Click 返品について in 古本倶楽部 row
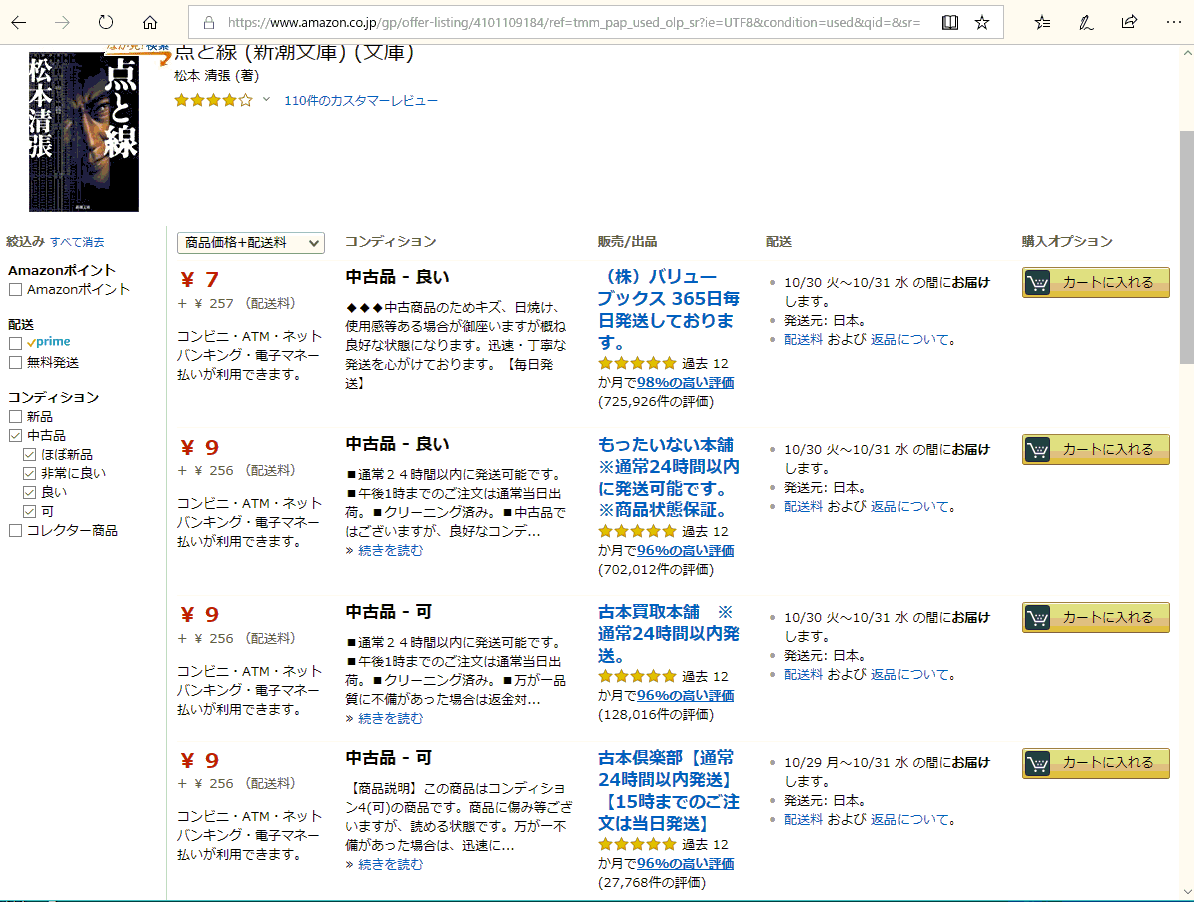The image size is (1194, 902). (909, 820)
